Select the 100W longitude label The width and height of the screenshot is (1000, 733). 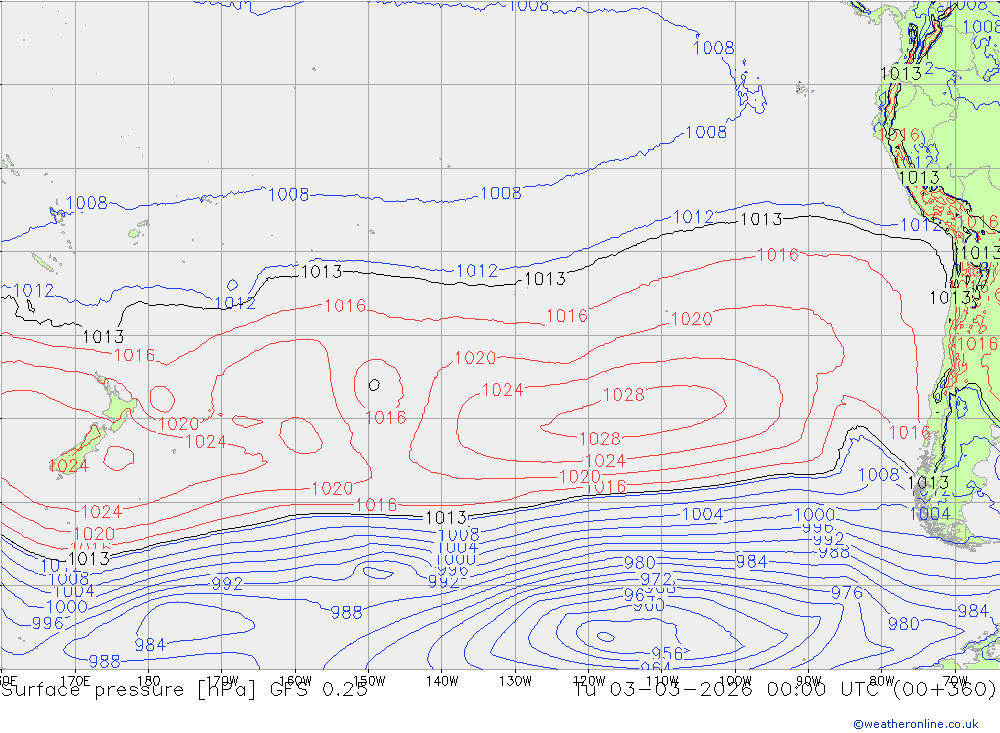tap(735, 681)
